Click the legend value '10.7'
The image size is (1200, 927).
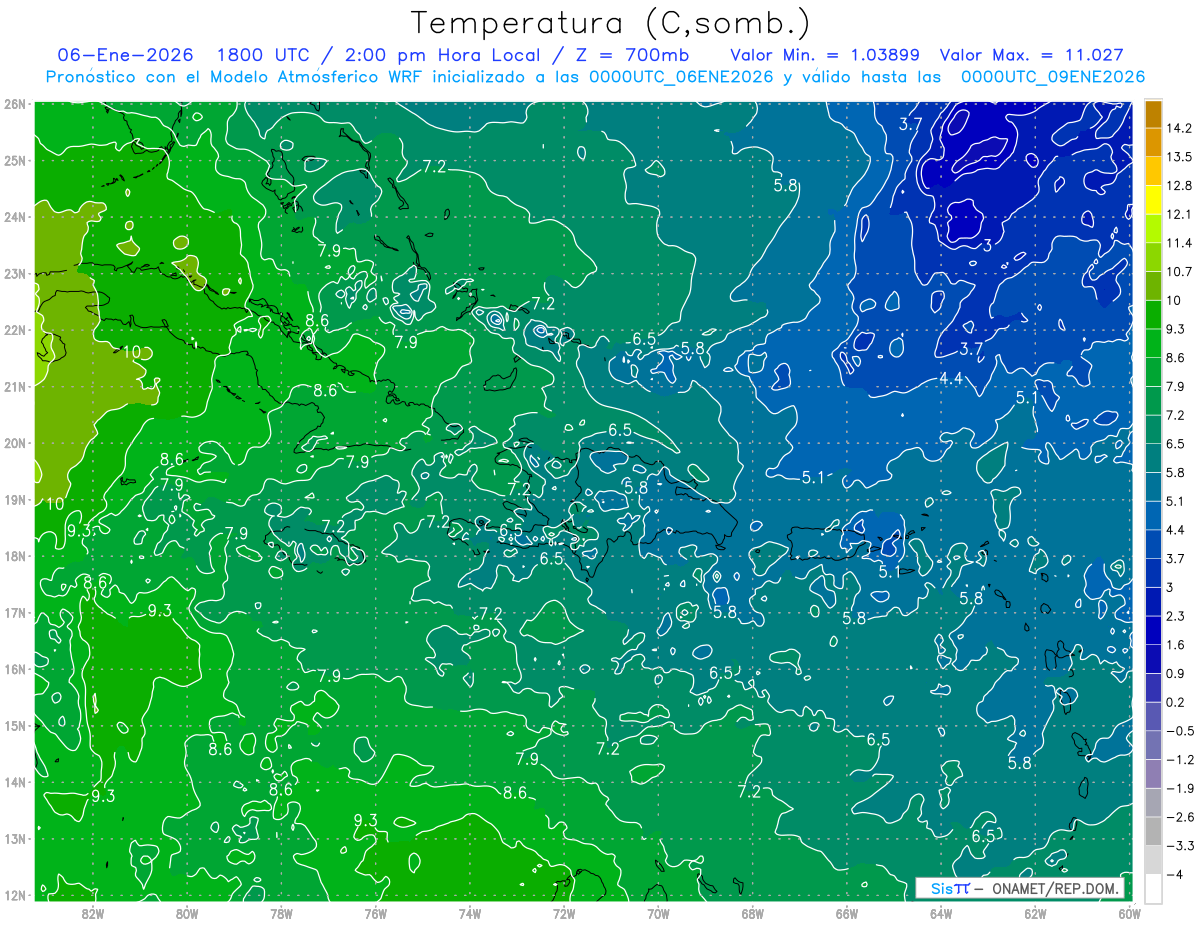[x=1179, y=272]
